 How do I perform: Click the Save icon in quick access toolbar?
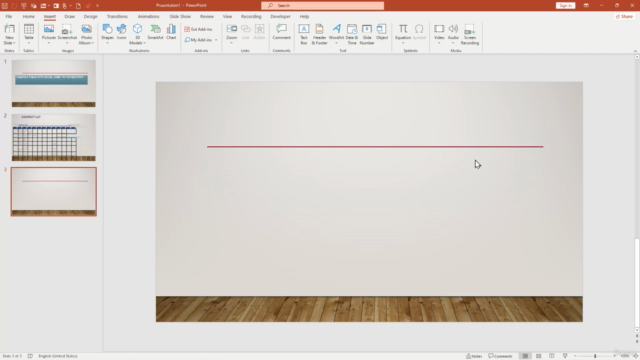point(5,6)
